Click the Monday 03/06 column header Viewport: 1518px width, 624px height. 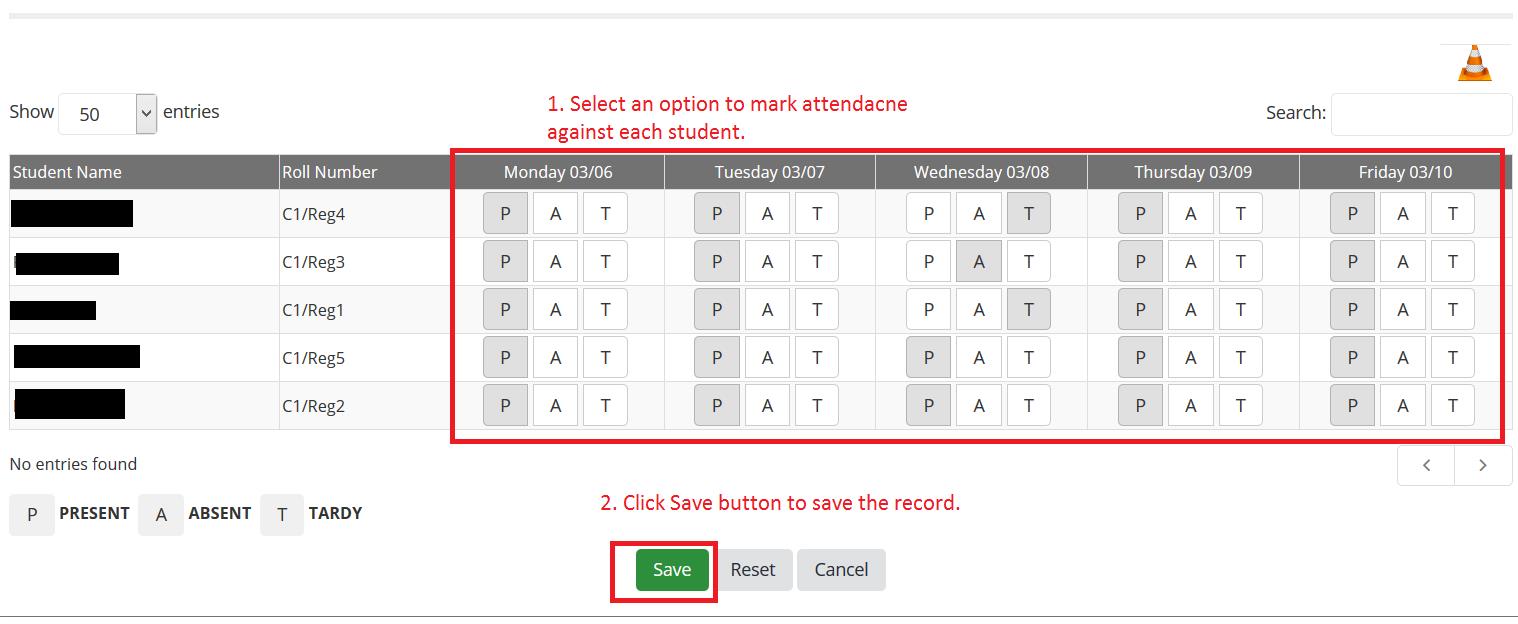(558, 172)
